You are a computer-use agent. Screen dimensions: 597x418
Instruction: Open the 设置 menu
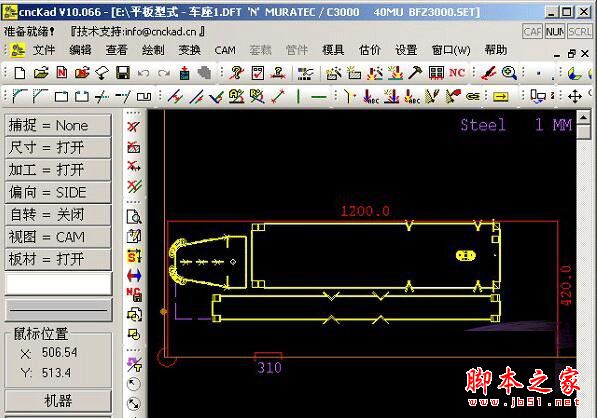pyautogui.click(x=406, y=50)
